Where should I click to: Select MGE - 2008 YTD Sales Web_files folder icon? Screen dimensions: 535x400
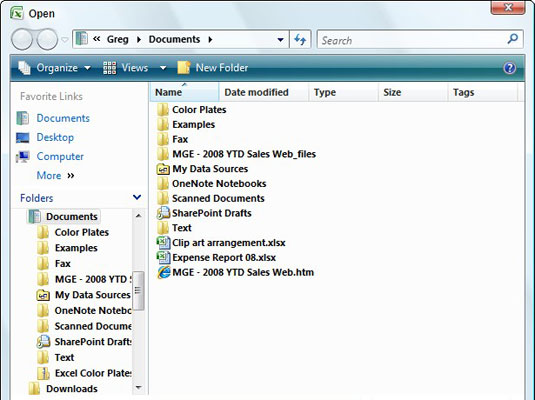(x=163, y=154)
